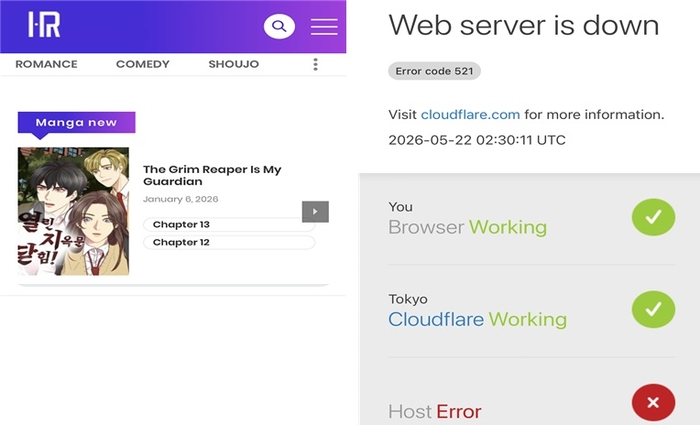
Task: Click the Host Error status text
Action: pos(435,412)
